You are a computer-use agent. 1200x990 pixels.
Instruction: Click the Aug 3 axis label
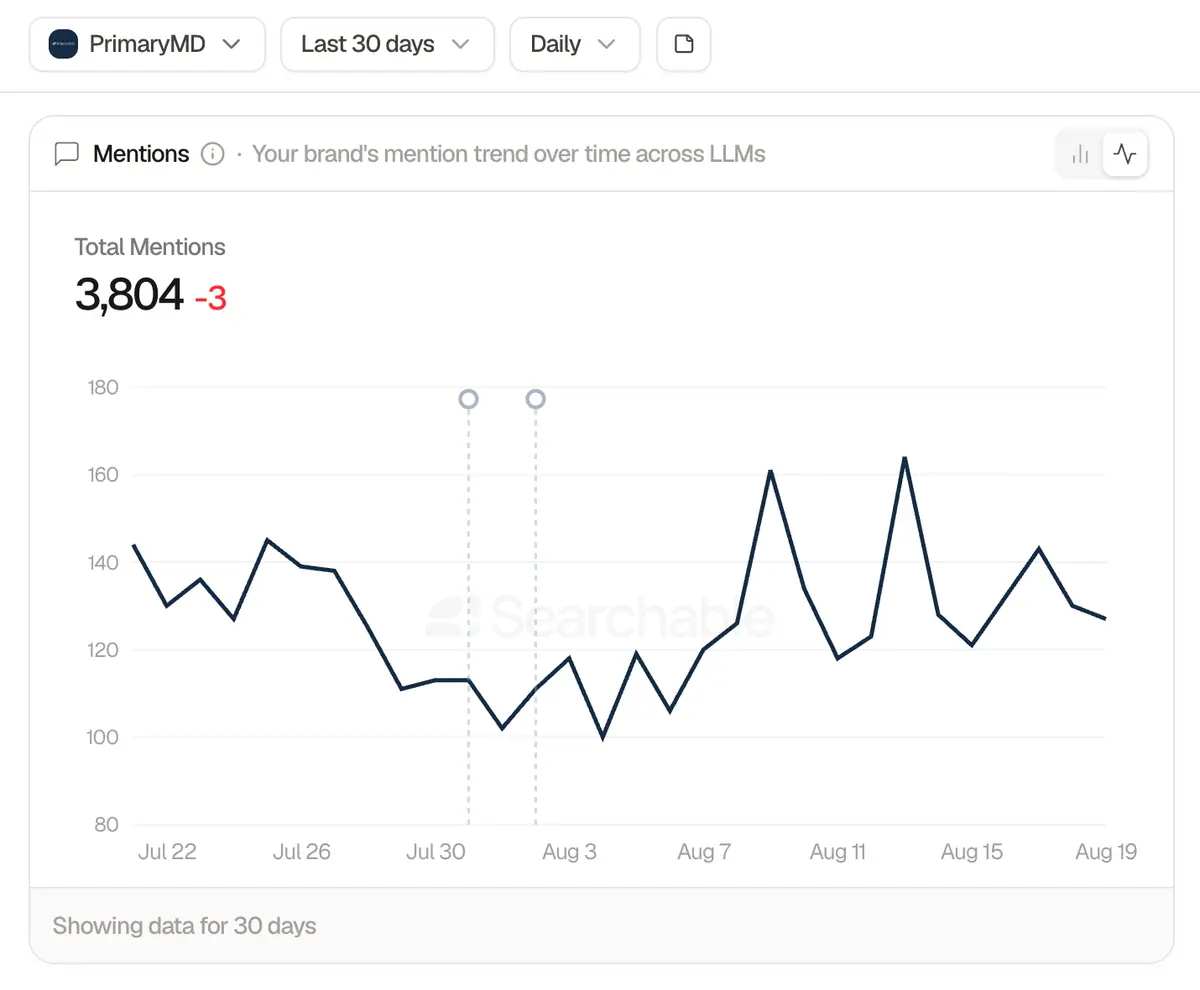point(569,852)
